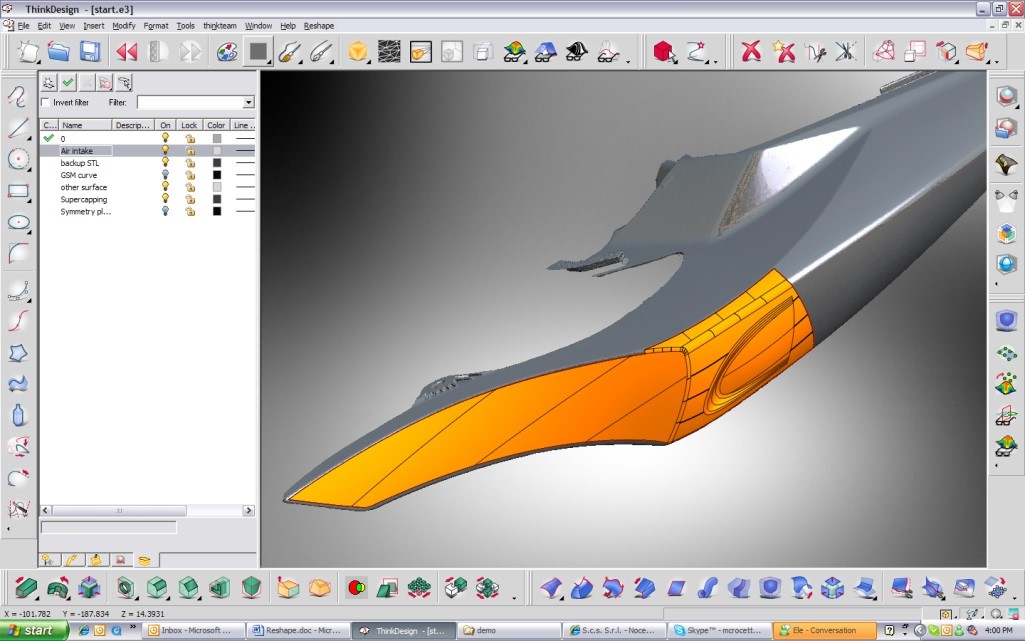The image size is (1025, 641).
Task: Toggle lock for backup STL layer
Action: pyautogui.click(x=189, y=163)
